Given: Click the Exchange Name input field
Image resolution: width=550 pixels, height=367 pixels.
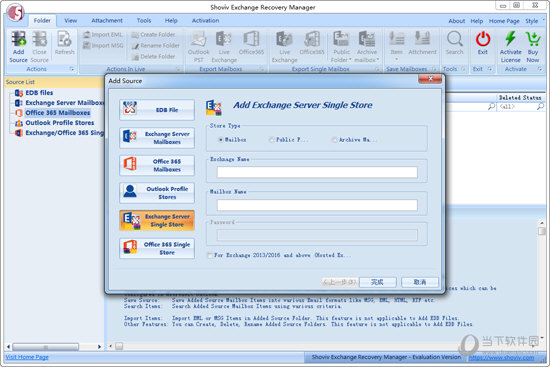Looking at the screenshot, I should click(x=317, y=172).
